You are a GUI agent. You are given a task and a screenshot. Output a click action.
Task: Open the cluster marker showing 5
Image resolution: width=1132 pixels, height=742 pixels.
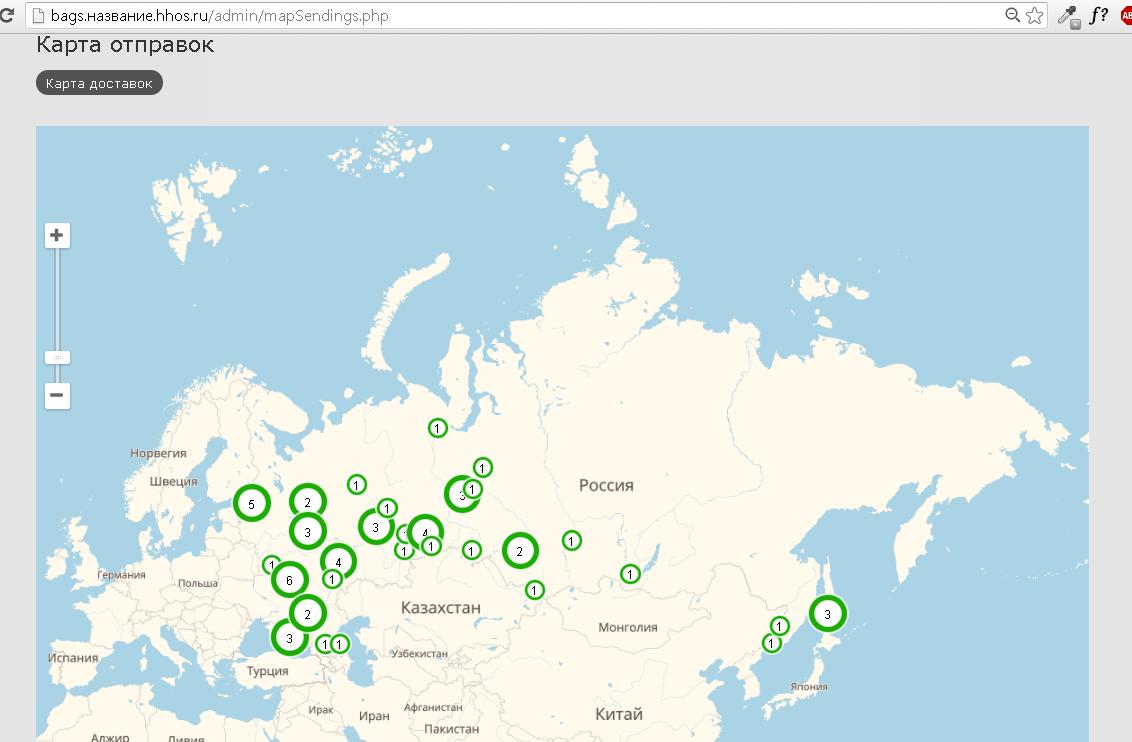251,504
